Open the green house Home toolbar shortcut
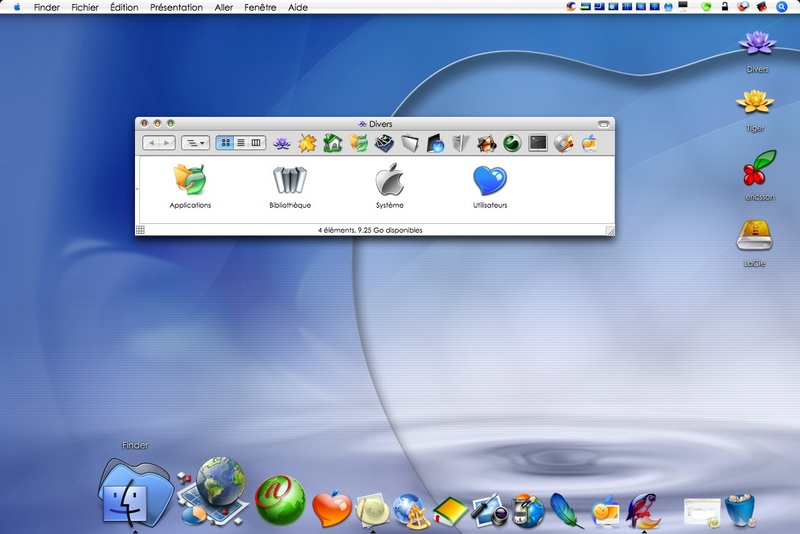 pyautogui.click(x=333, y=143)
